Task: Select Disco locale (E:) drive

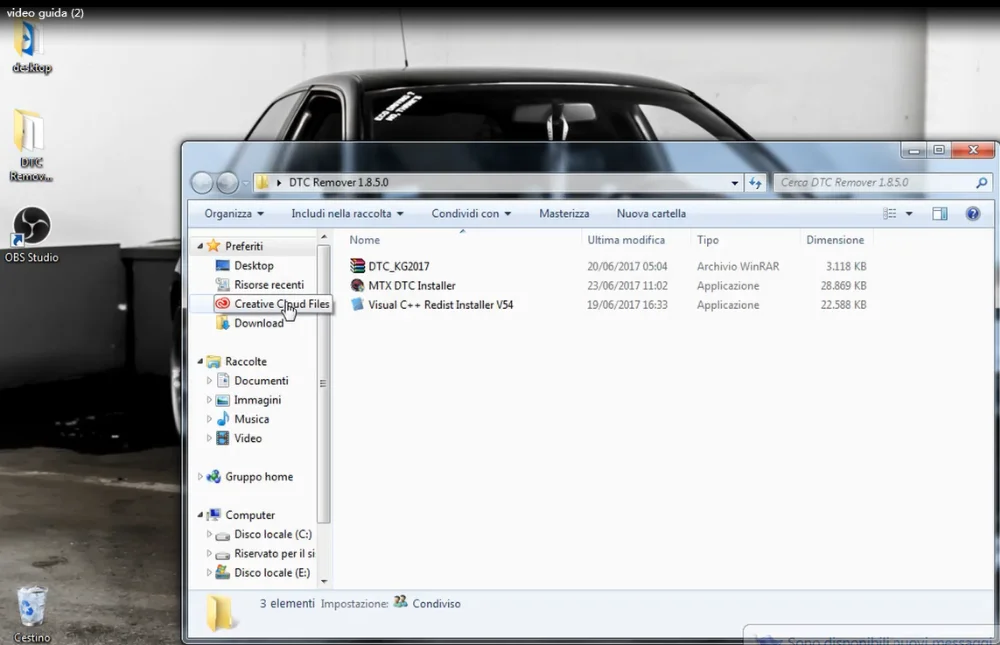Action: tap(272, 572)
